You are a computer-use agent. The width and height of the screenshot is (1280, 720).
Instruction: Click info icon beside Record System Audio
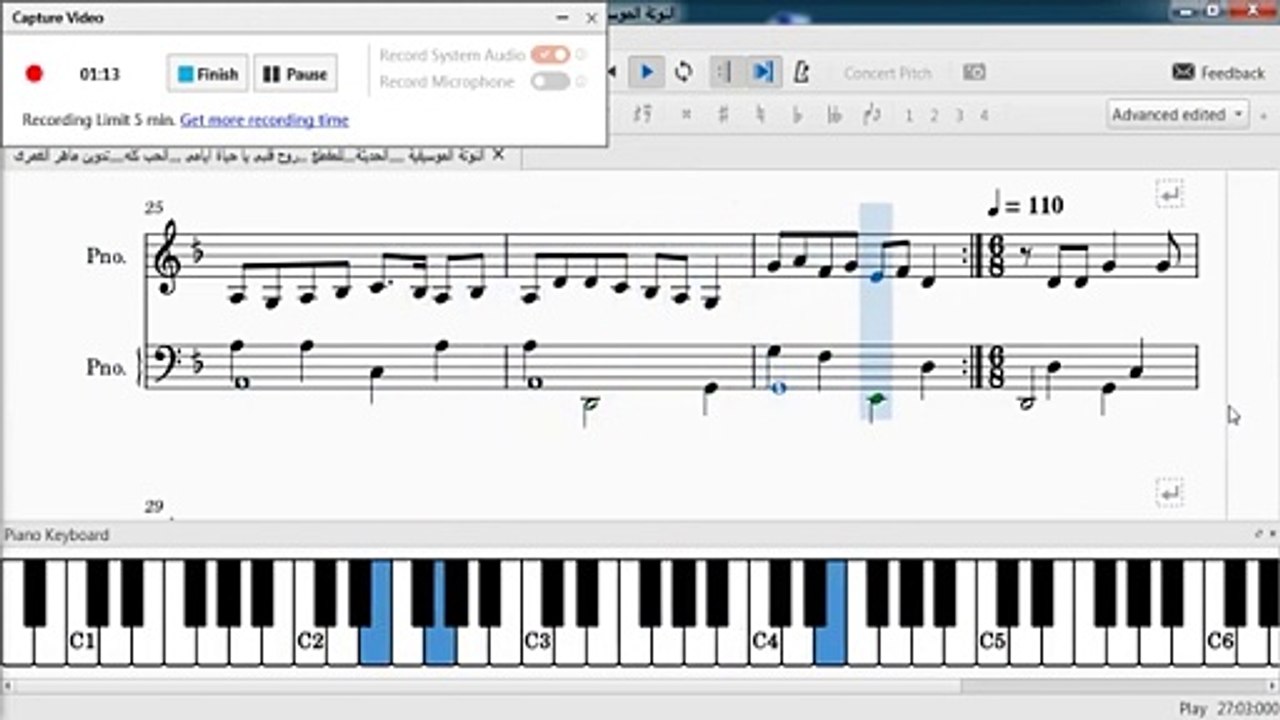click(x=582, y=55)
